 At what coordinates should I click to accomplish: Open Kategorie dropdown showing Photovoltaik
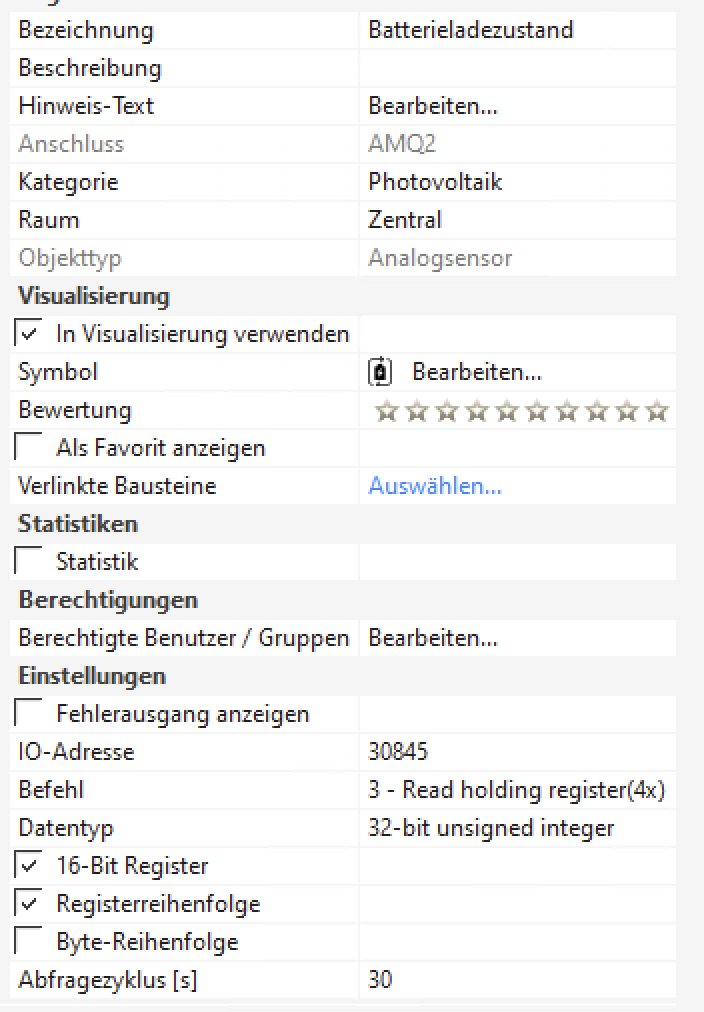point(518,182)
